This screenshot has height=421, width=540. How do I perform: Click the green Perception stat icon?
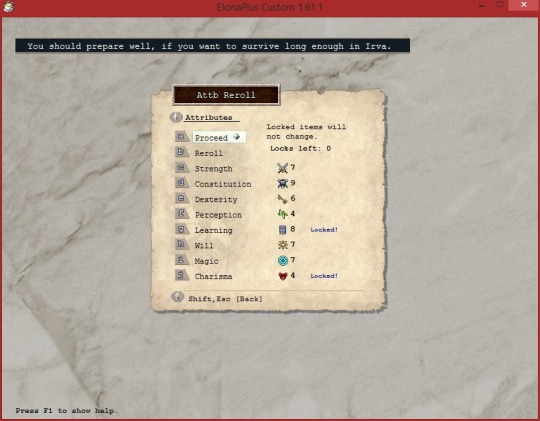coord(282,214)
